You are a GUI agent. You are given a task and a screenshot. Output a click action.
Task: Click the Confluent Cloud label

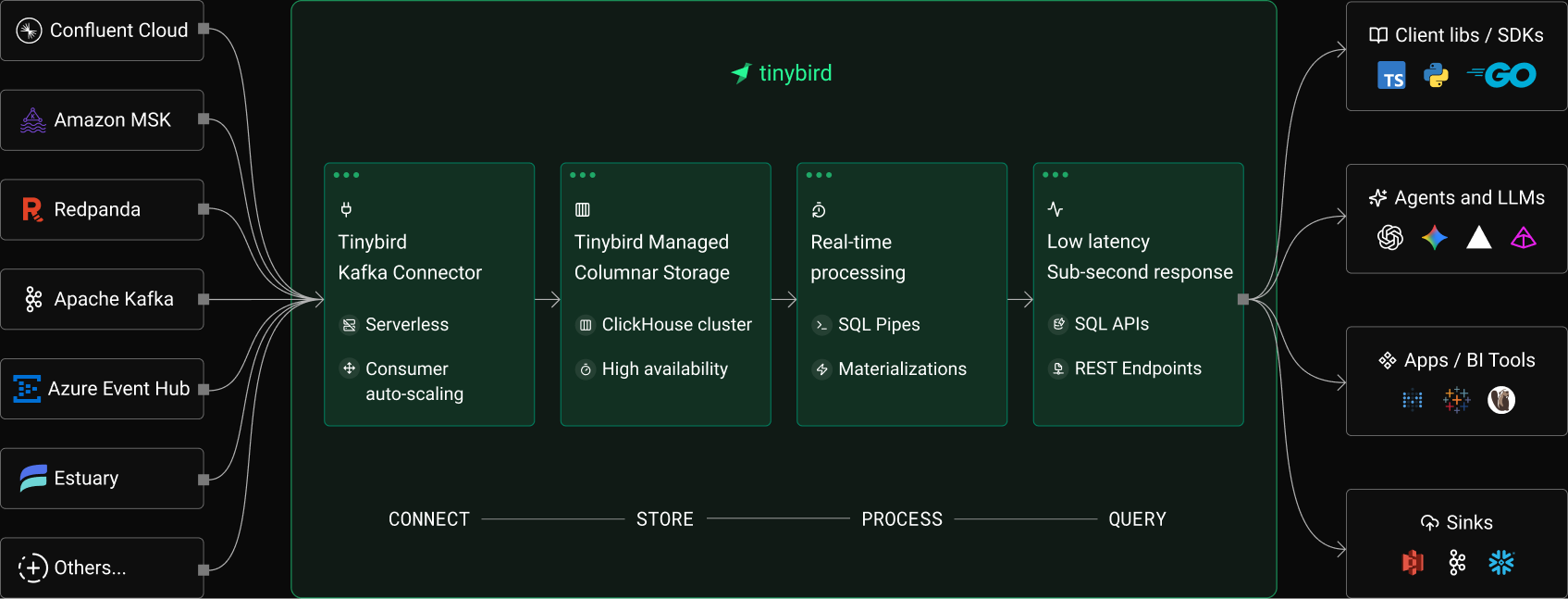point(118,31)
